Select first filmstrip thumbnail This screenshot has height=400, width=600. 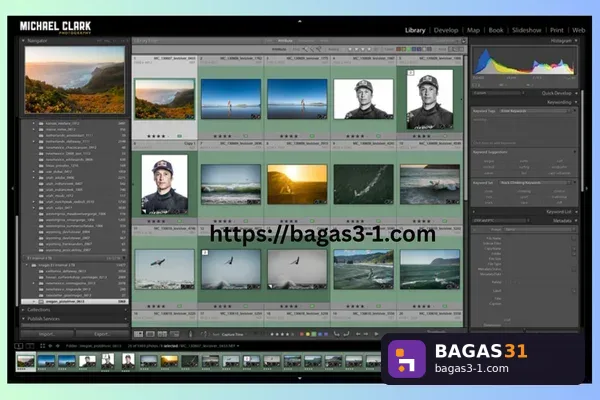pos(26,361)
